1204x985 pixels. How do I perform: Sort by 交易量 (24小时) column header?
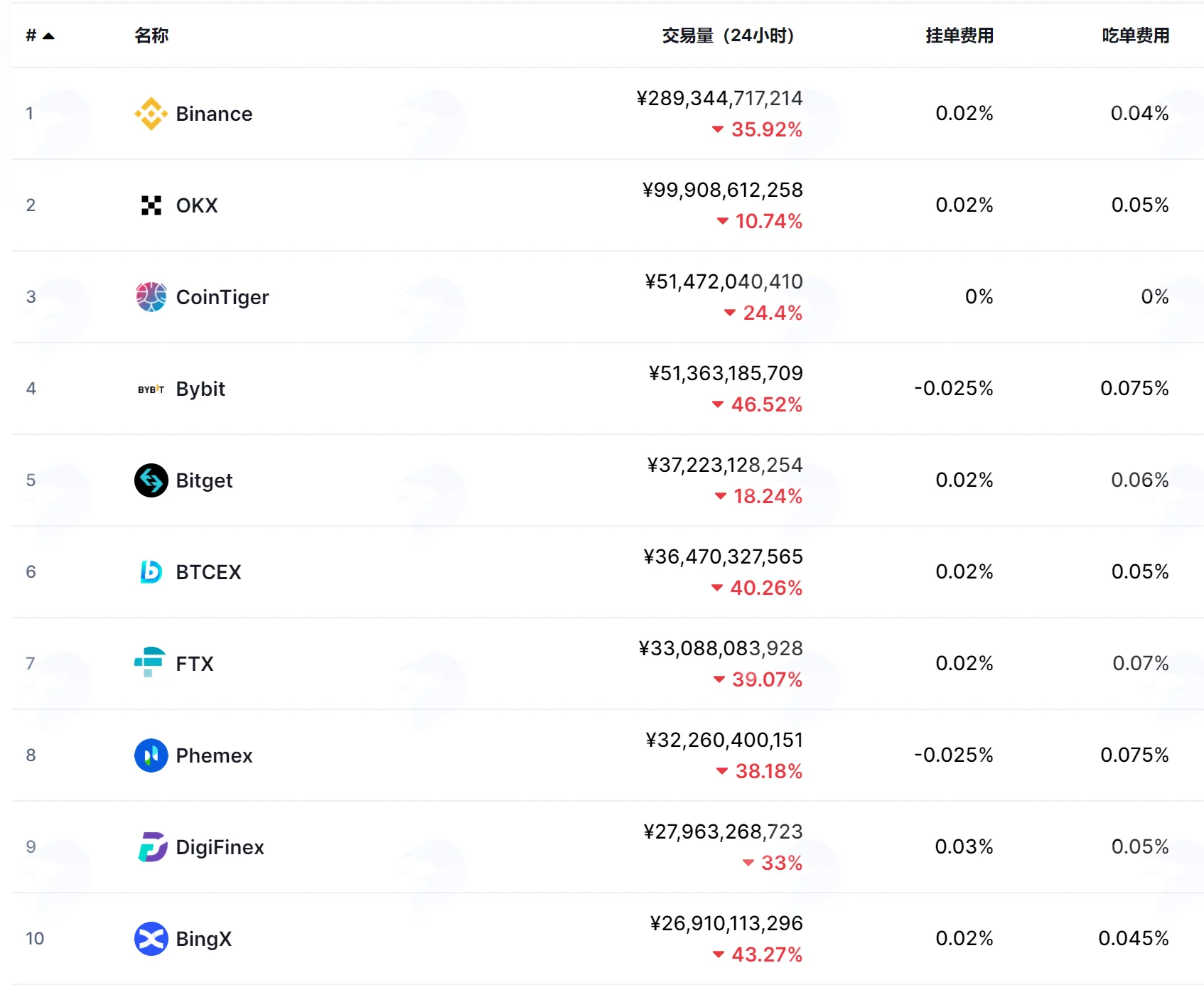pyautogui.click(x=728, y=36)
